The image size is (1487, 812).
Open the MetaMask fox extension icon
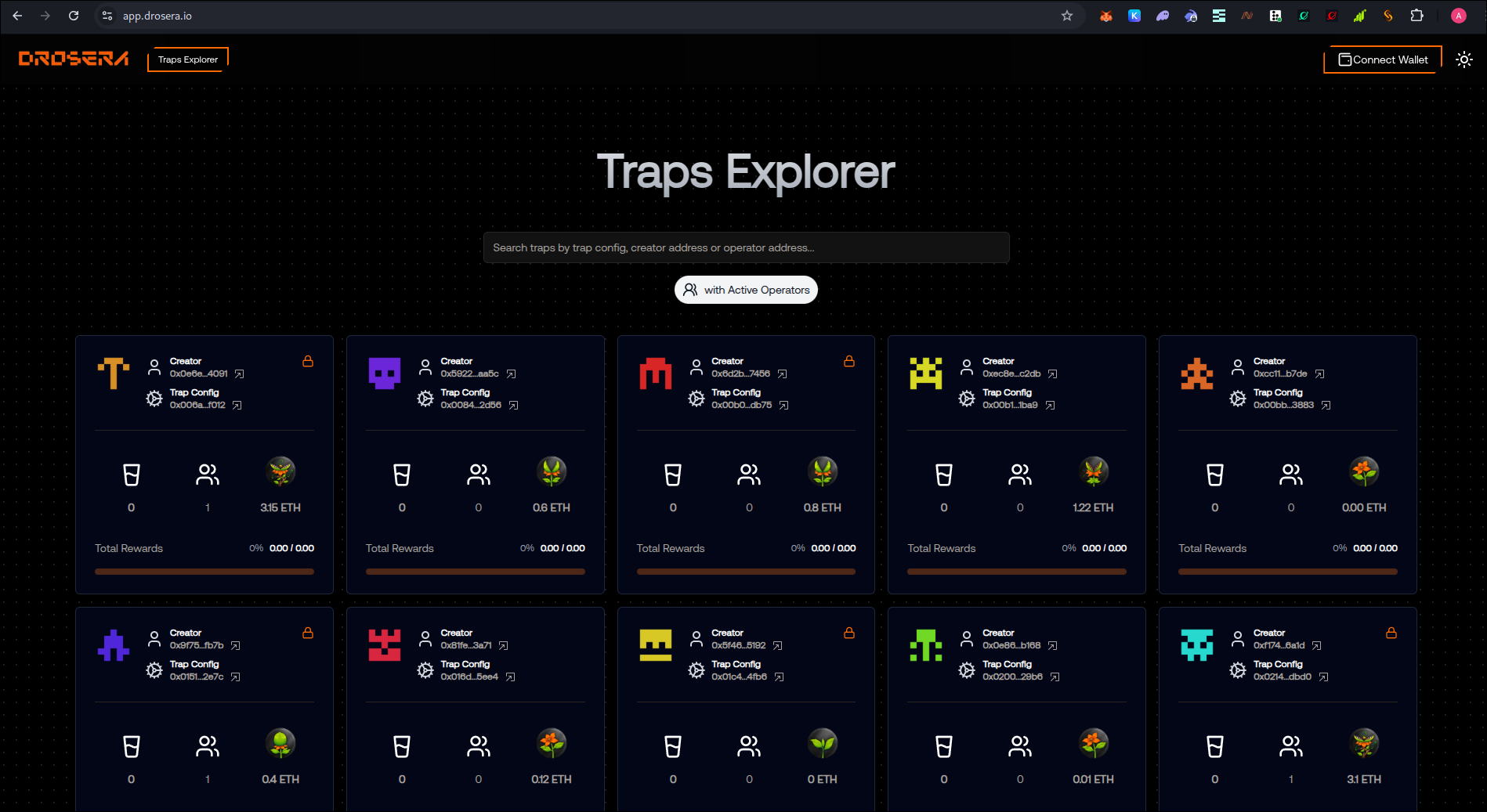coord(1106,16)
